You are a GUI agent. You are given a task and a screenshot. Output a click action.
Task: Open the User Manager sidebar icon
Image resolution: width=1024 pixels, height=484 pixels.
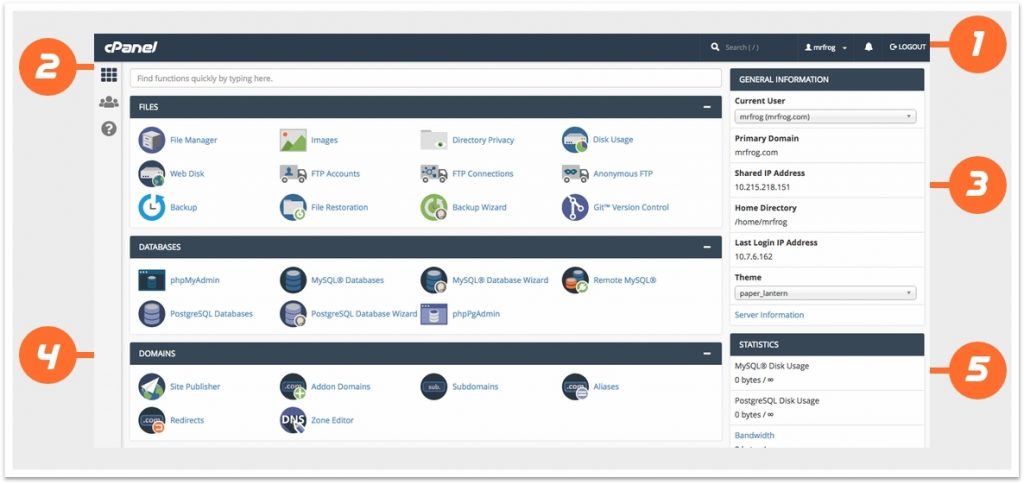(x=109, y=102)
